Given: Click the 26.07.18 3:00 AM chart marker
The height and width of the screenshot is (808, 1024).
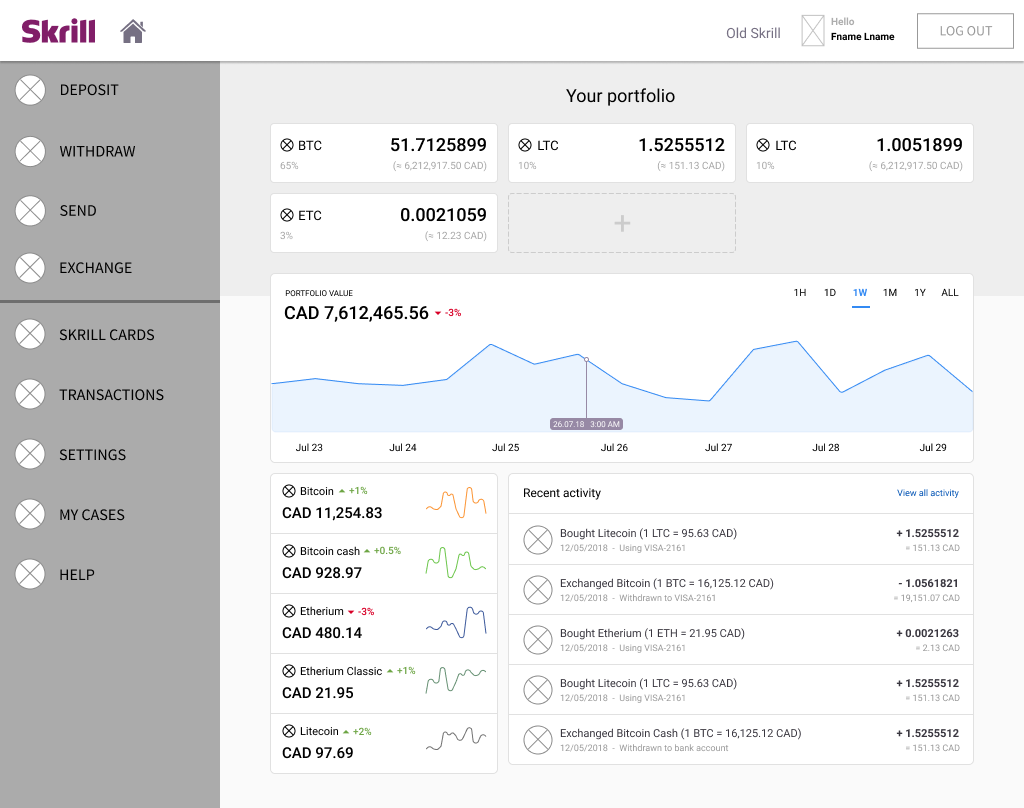Looking at the screenshot, I should (x=586, y=424).
